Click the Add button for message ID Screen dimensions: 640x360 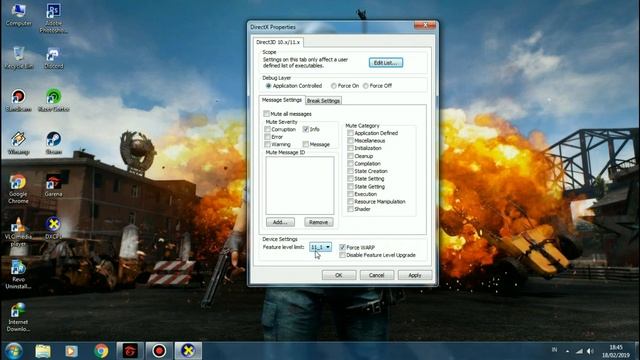click(280, 222)
